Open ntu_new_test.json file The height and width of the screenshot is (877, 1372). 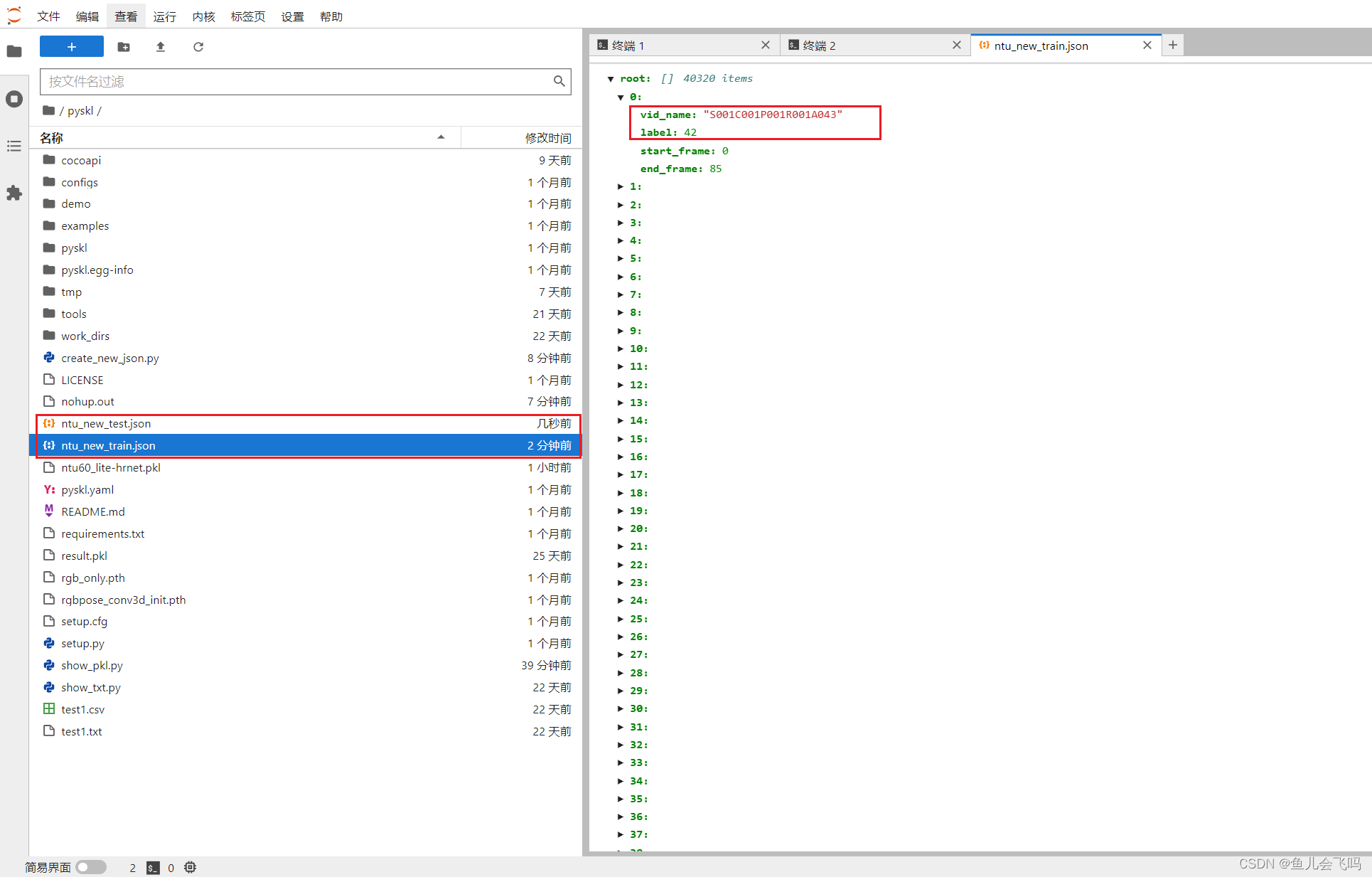[106, 423]
